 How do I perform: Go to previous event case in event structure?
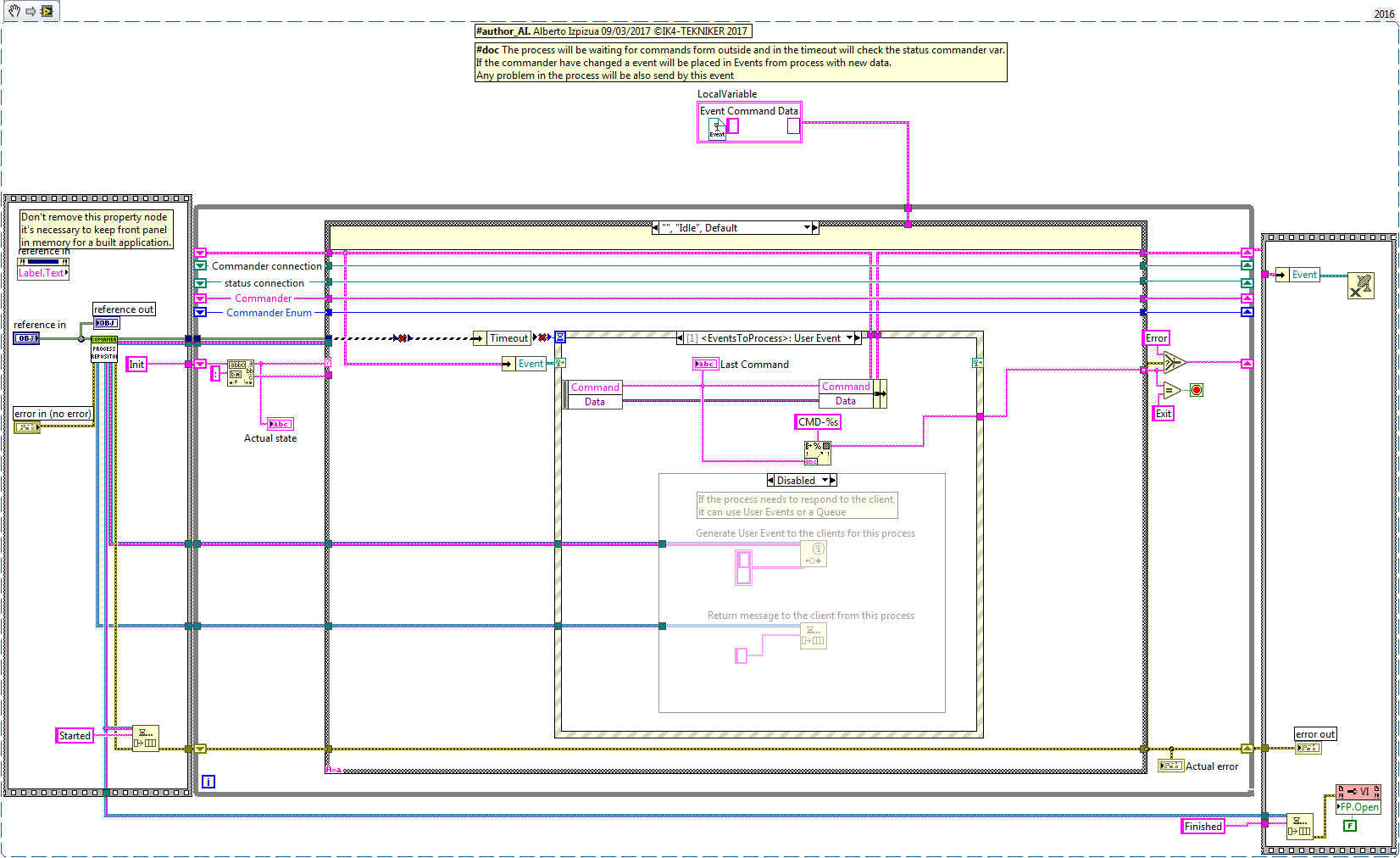click(x=680, y=337)
